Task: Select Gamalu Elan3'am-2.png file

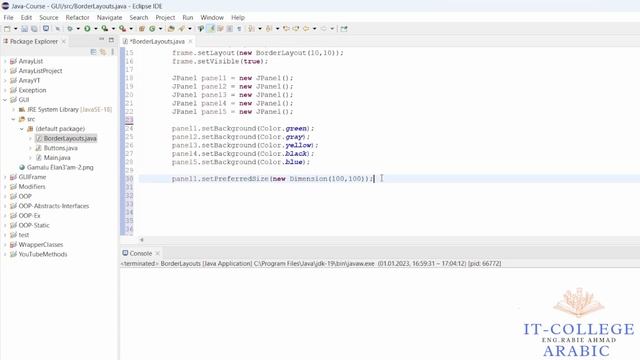Action: [60, 167]
